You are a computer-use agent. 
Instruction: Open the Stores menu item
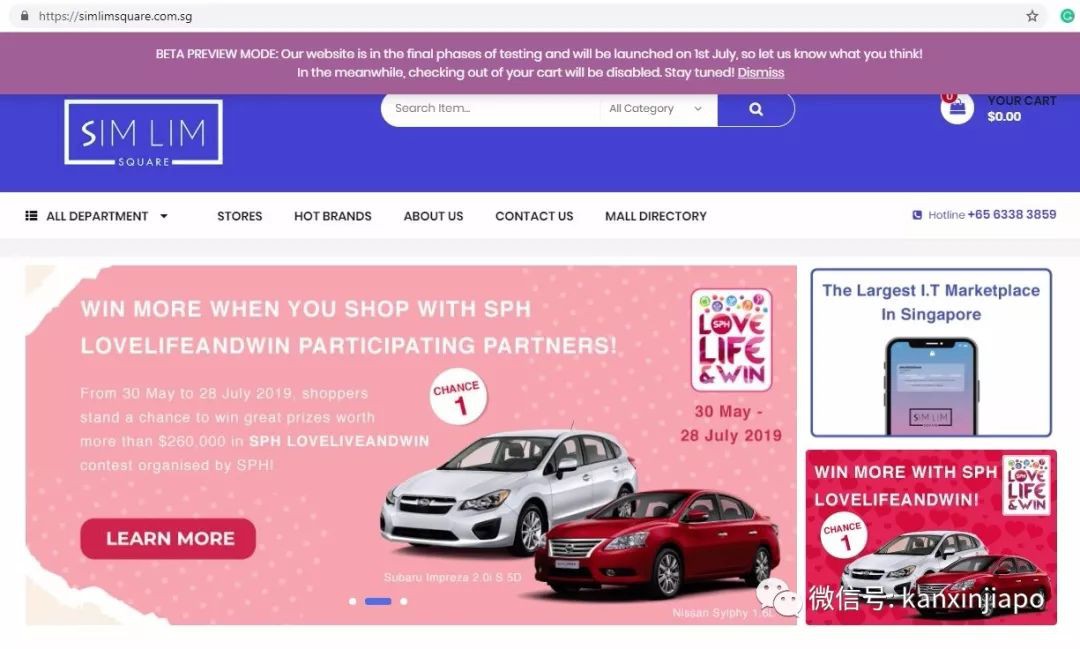(240, 216)
